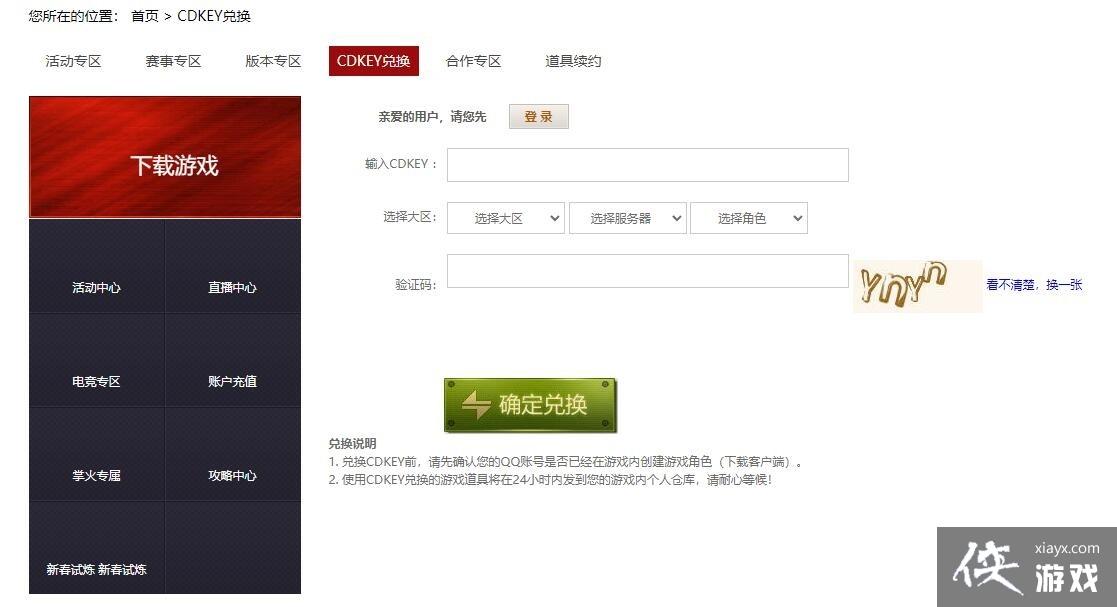This screenshot has height=607, width=1117.
Task: Switch to 活动专区 tab
Action: tap(73, 61)
